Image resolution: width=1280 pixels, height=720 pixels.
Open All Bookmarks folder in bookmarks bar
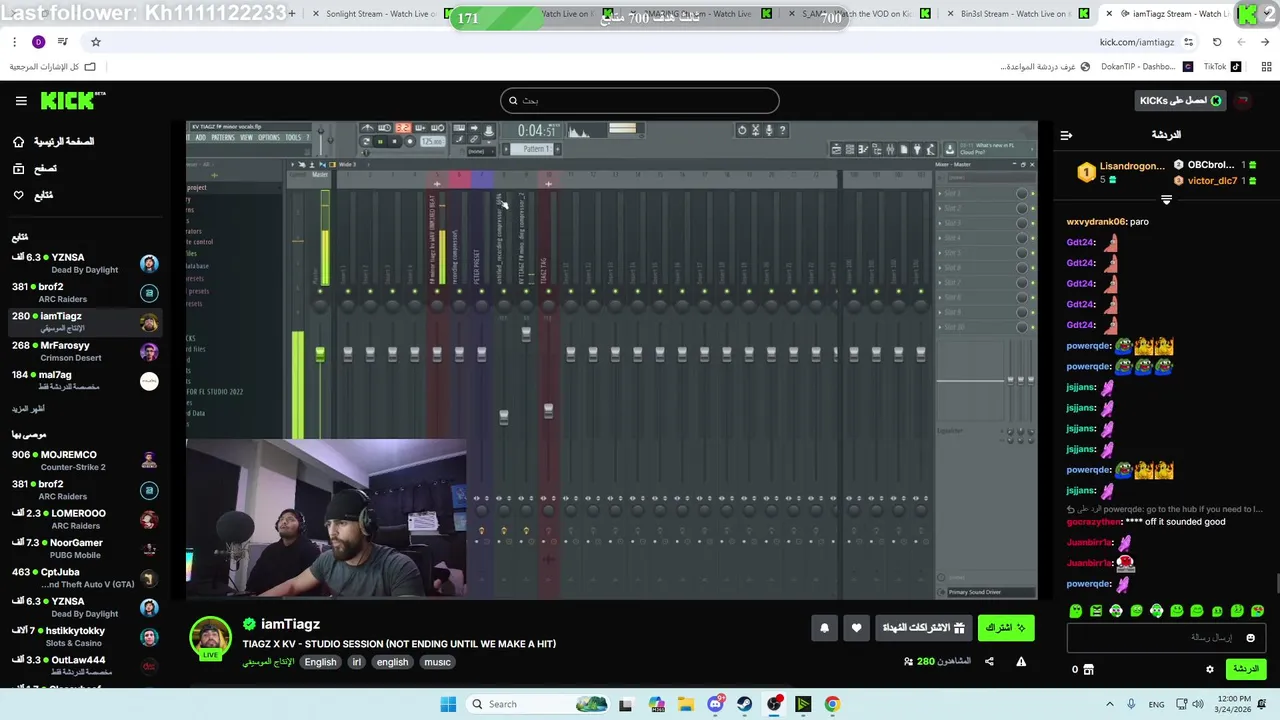52,67
